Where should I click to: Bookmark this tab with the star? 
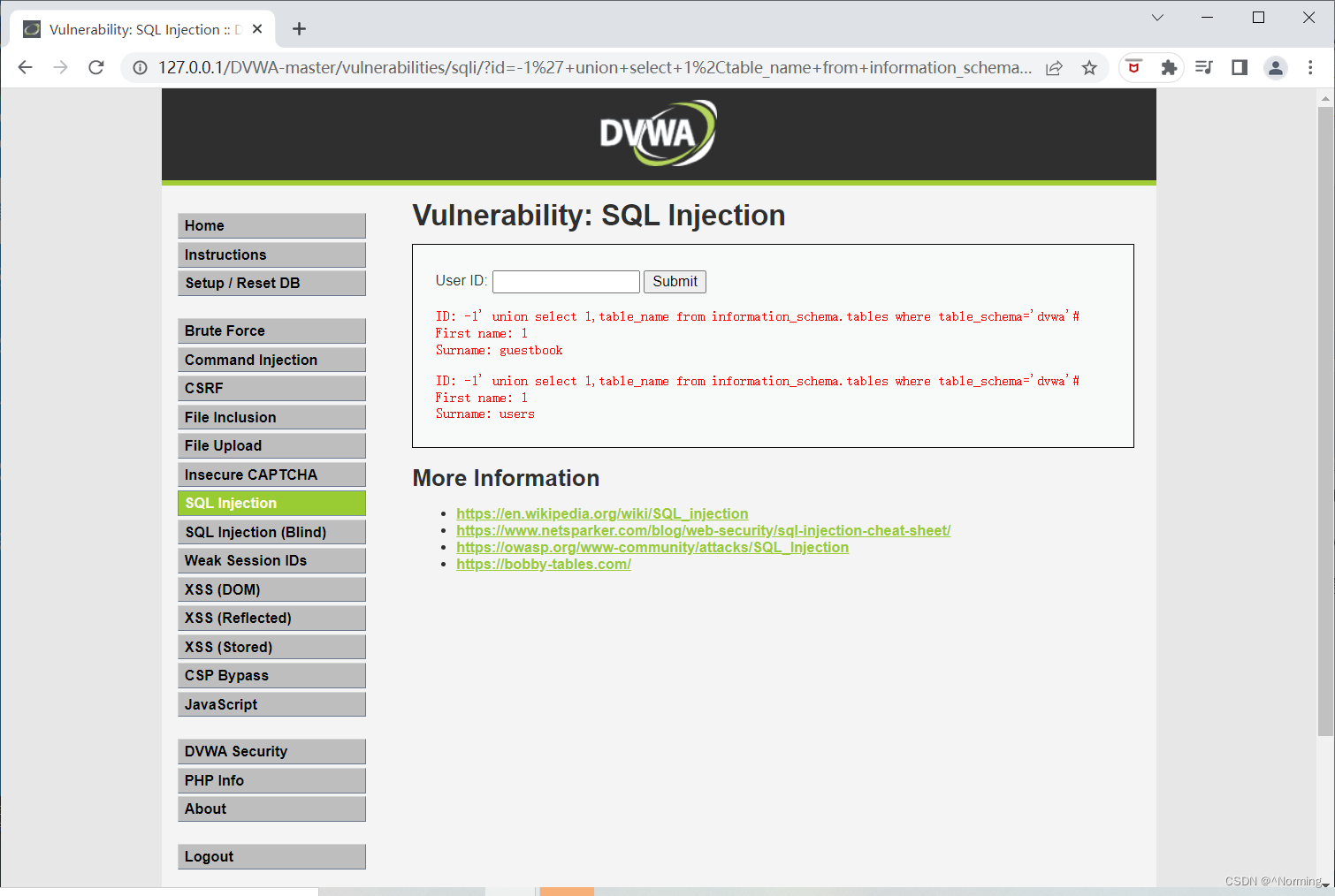click(x=1089, y=68)
